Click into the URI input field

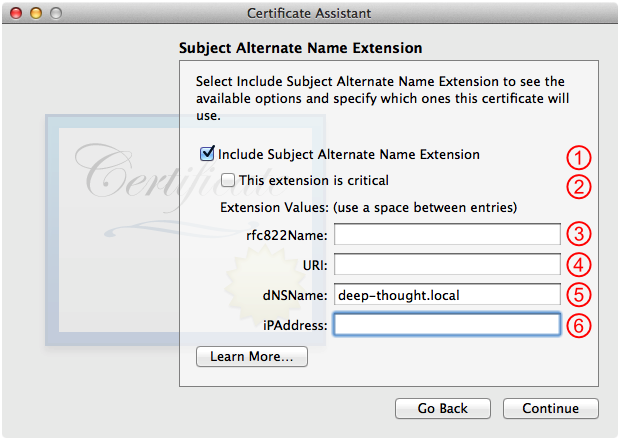[x=446, y=265]
